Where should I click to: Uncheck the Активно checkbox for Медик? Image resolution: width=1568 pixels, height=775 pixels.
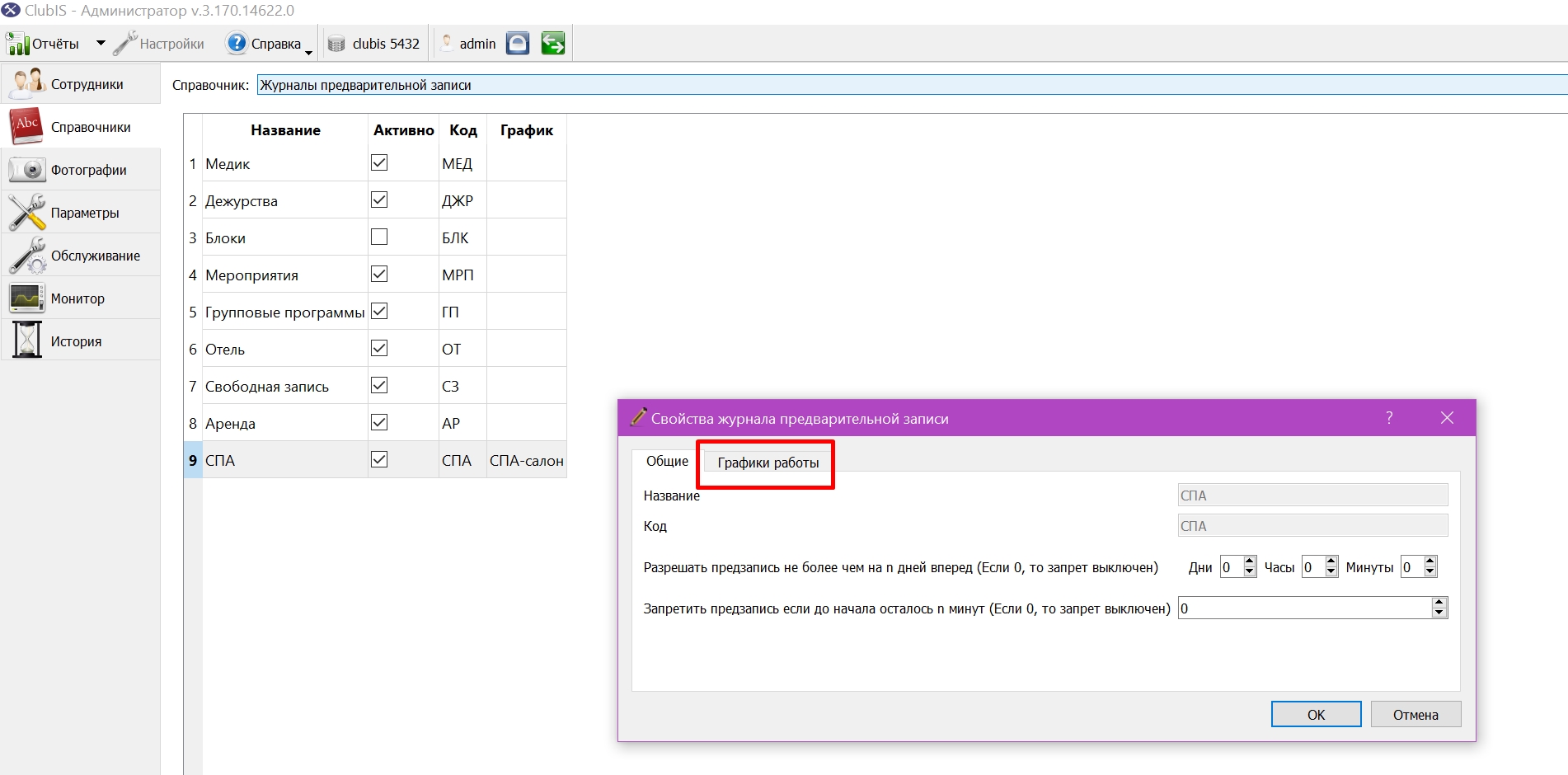click(x=379, y=163)
